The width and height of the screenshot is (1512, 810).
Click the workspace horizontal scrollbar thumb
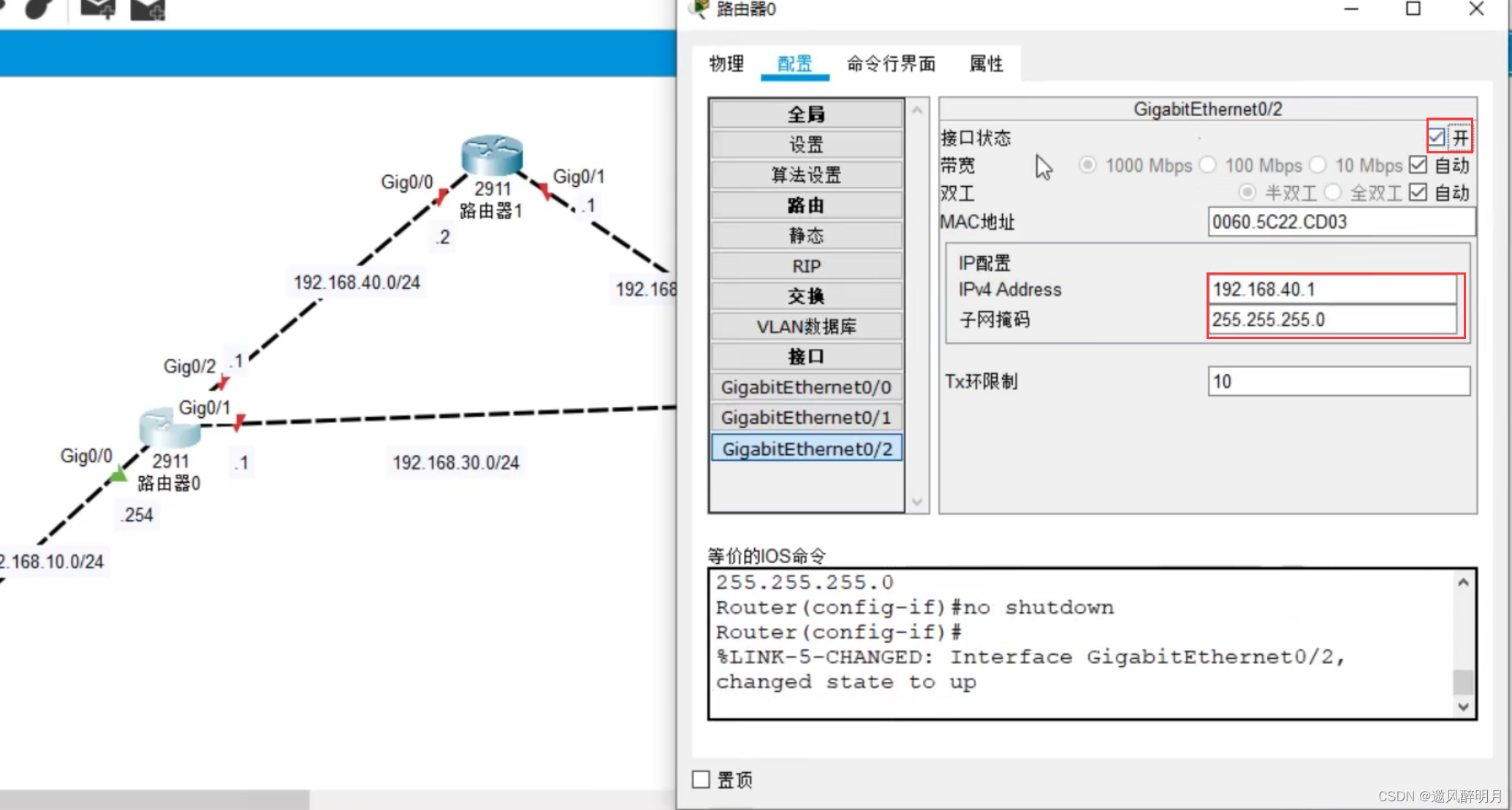tap(154, 800)
